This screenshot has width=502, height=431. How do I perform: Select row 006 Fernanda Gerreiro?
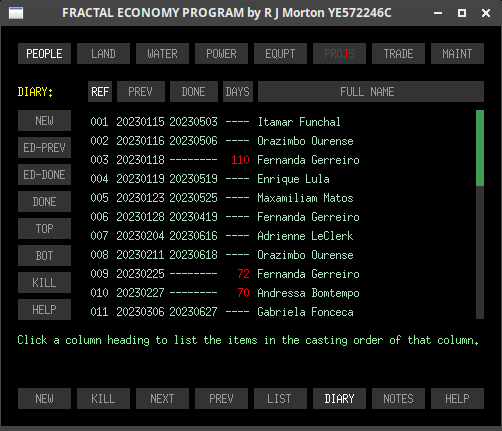coord(225,217)
